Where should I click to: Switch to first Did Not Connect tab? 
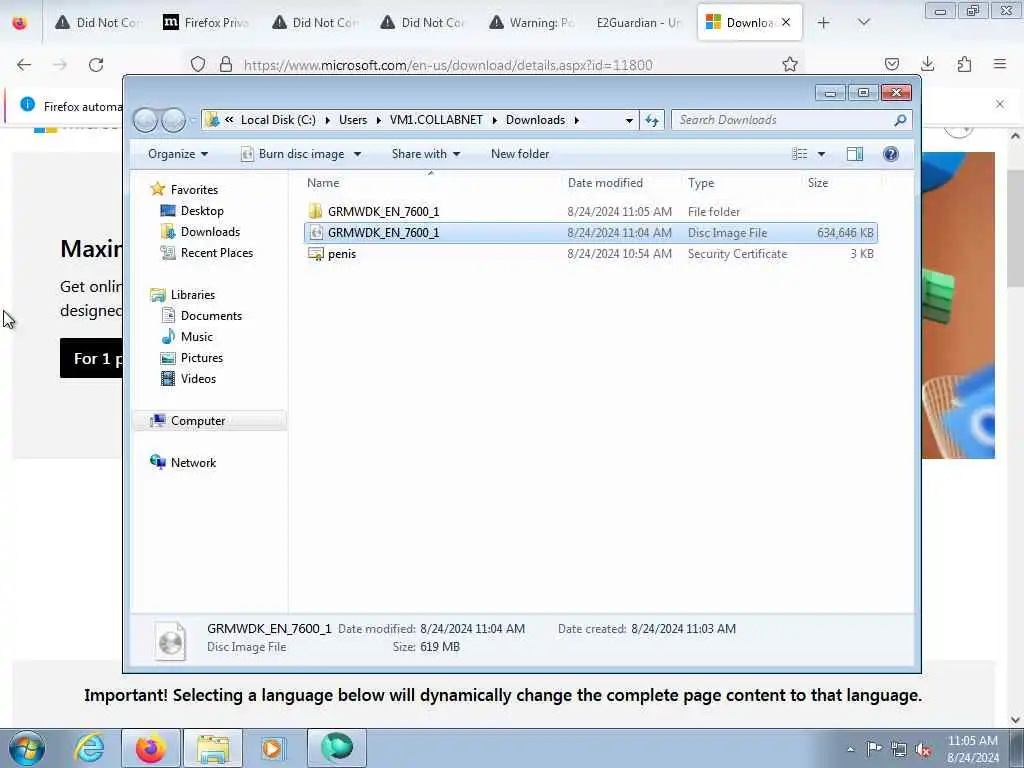(98, 23)
